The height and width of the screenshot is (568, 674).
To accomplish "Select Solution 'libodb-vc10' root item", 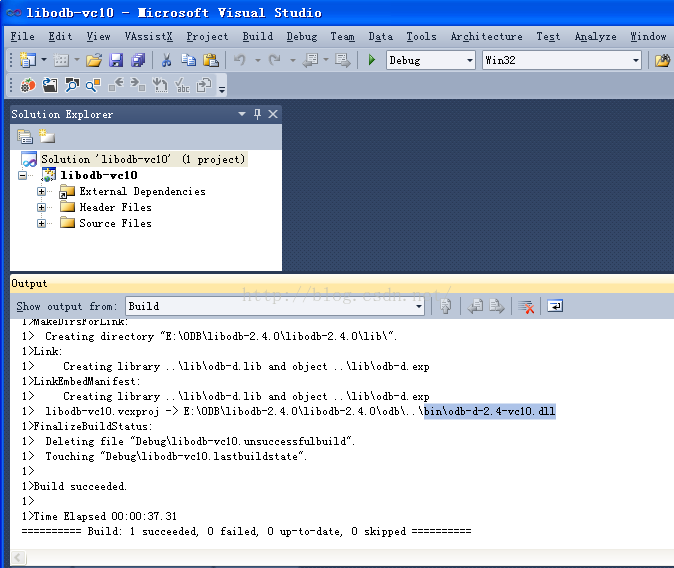I will click(x=143, y=159).
